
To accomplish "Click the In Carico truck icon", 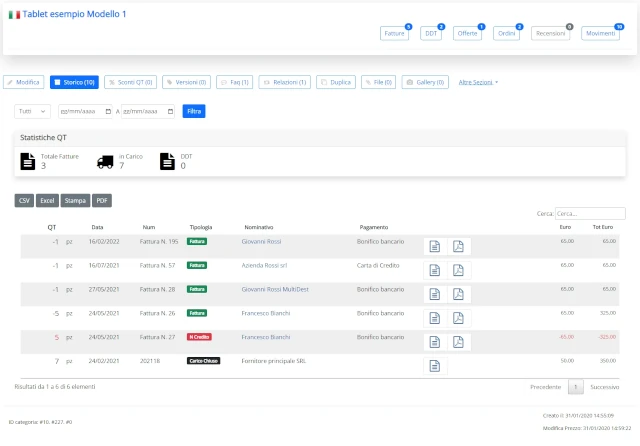I will tap(105, 162).
